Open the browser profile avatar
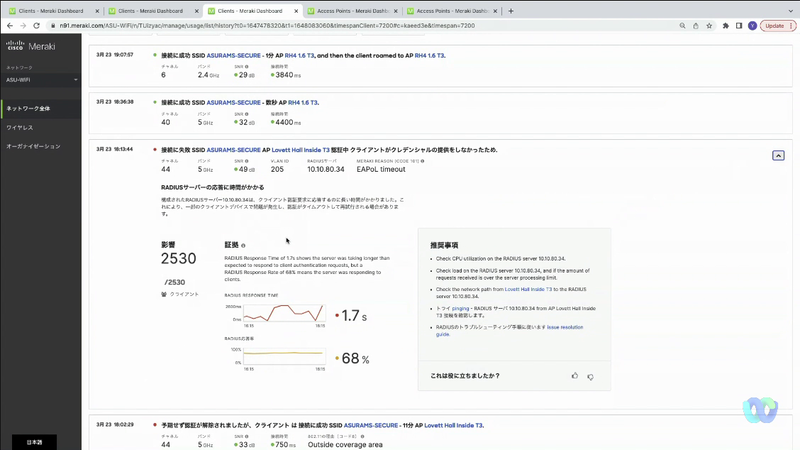The height and width of the screenshot is (450, 800). click(x=752, y=26)
